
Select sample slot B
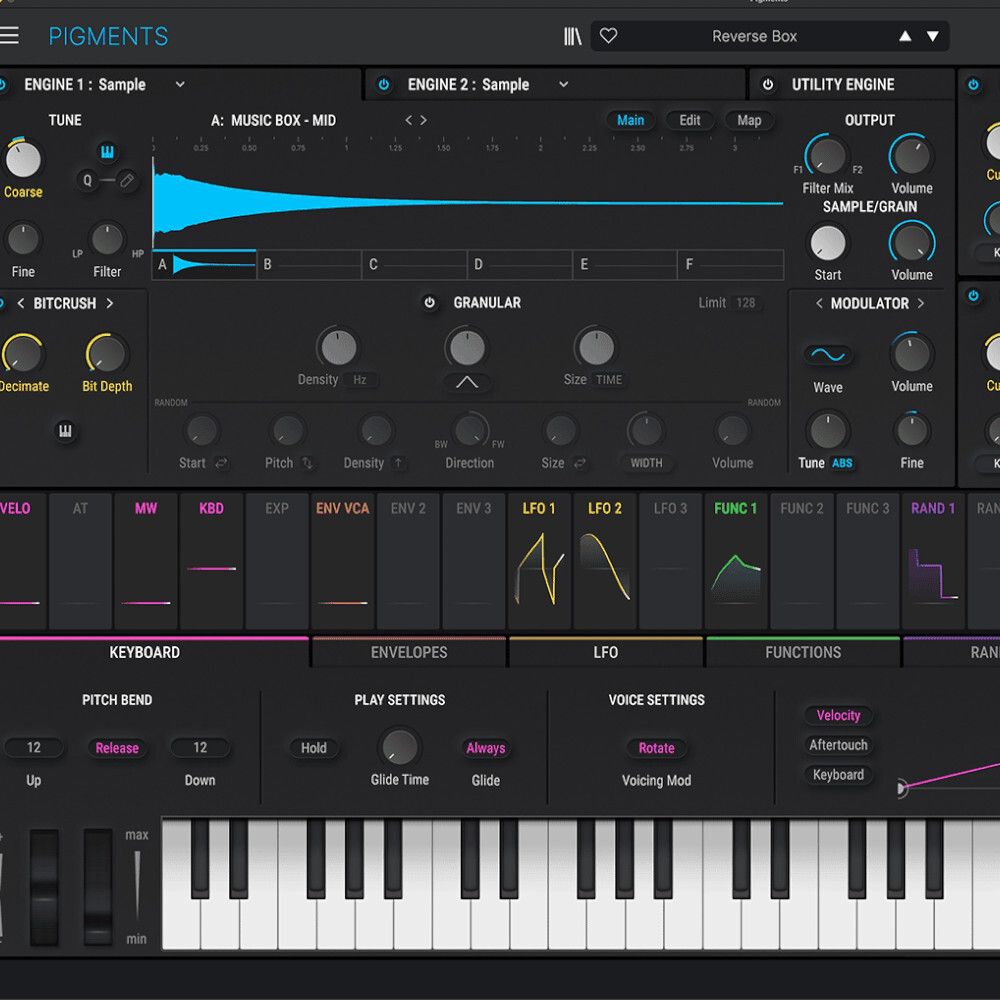pyautogui.click(x=309, y=265)
